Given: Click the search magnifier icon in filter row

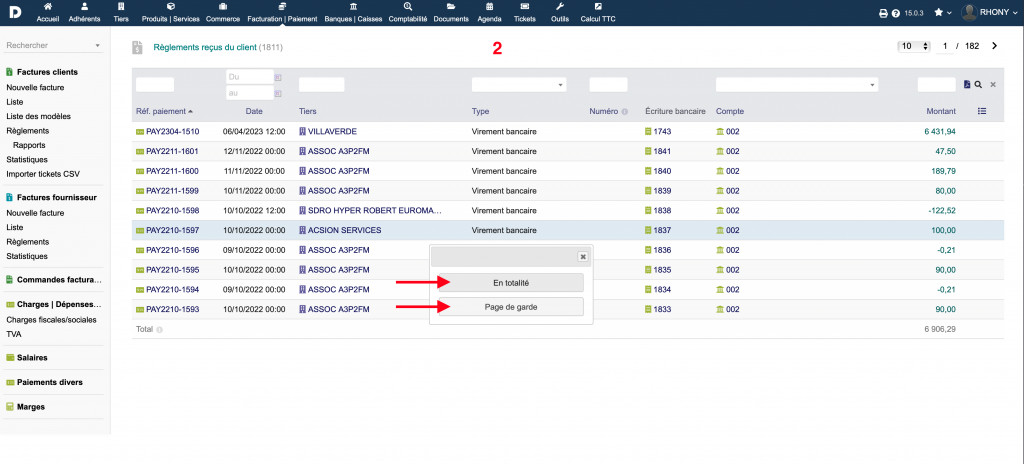Looking at the screenshot, I should pos(978,85).
